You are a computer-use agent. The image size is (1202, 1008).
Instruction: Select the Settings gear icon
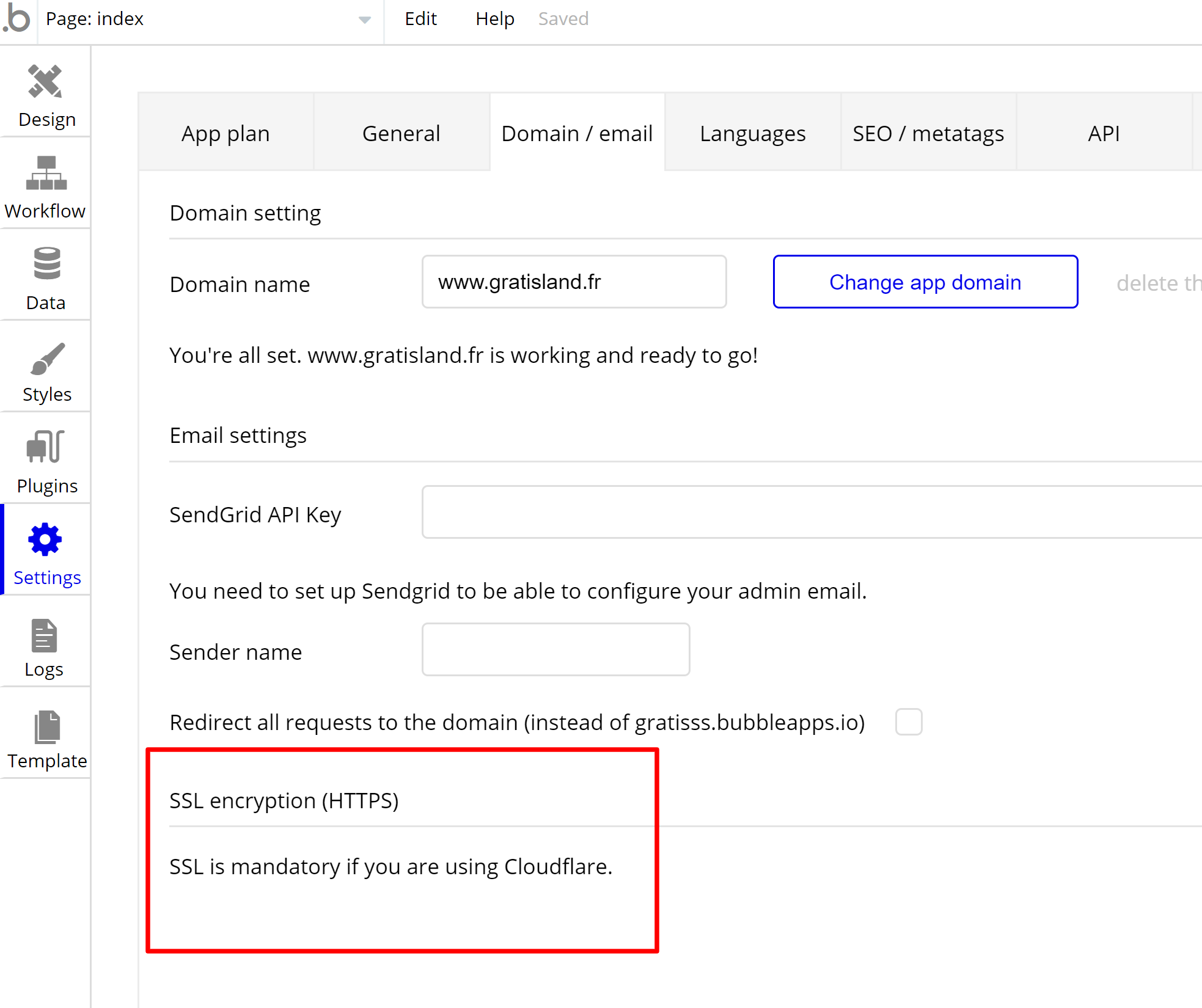[x=45, y=540]
